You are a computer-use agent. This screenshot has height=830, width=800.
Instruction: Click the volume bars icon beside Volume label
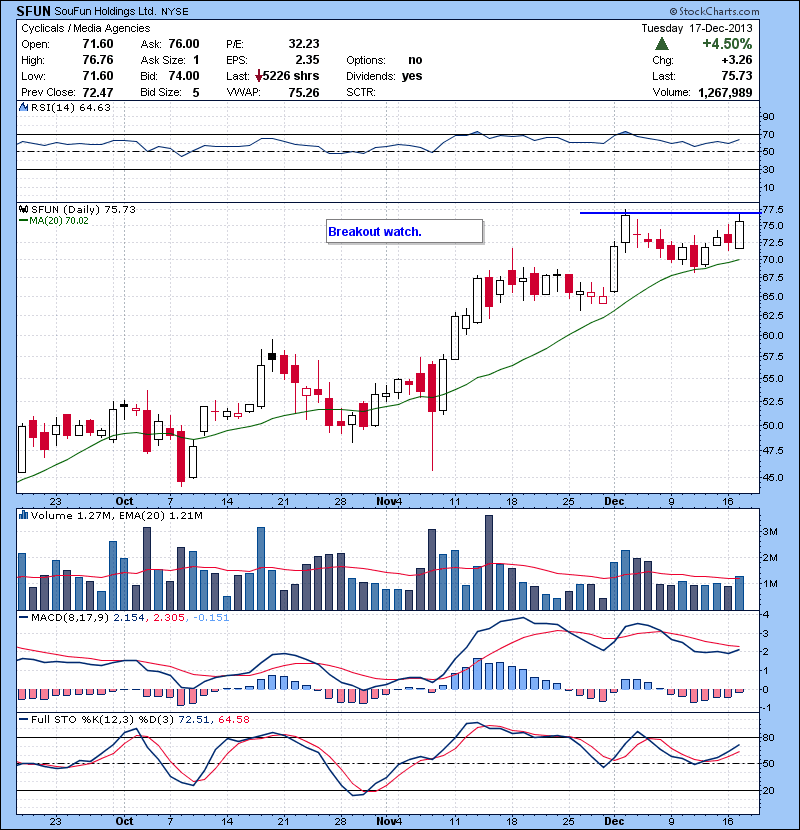point(23,515)
